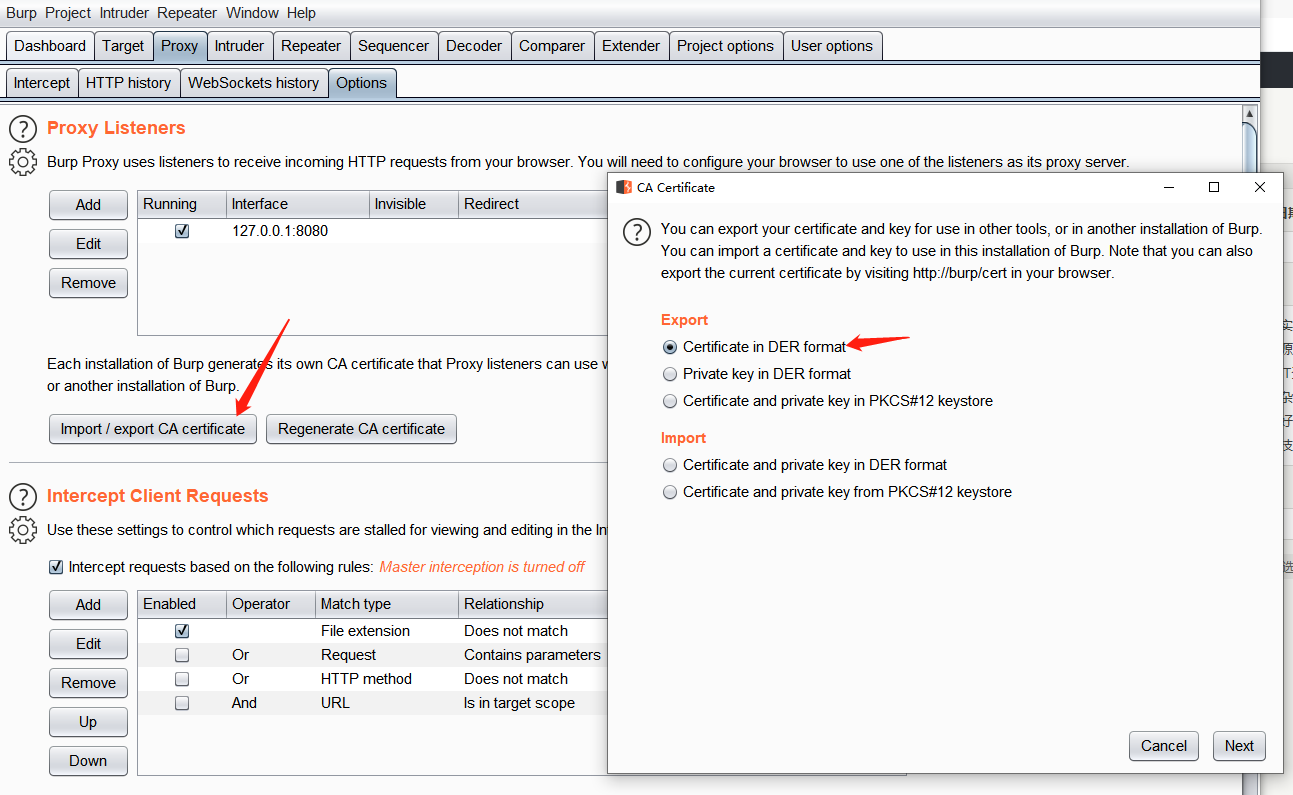Click the help icon in CA Certificate dialog
This screenshot has width=1293, height=795.
coord(637,233)
